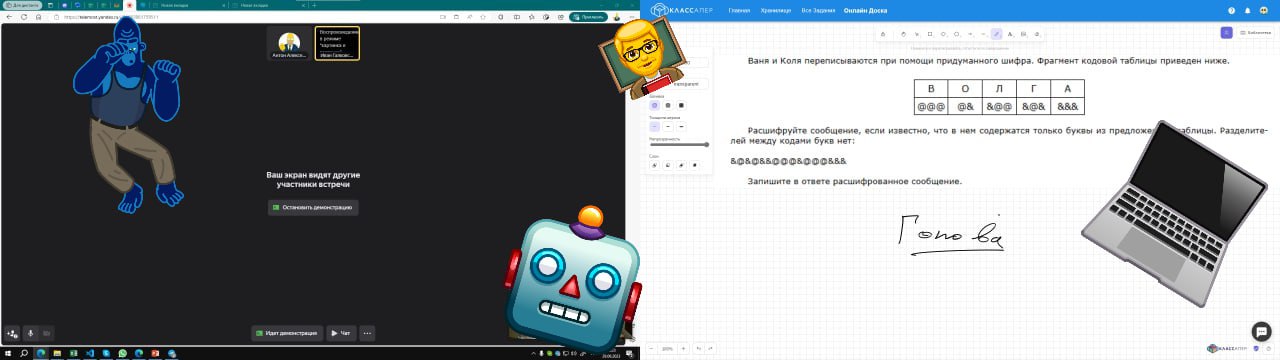Choose the first fill style option
This screenshot has height=360, width=1280.
[654, 105]
